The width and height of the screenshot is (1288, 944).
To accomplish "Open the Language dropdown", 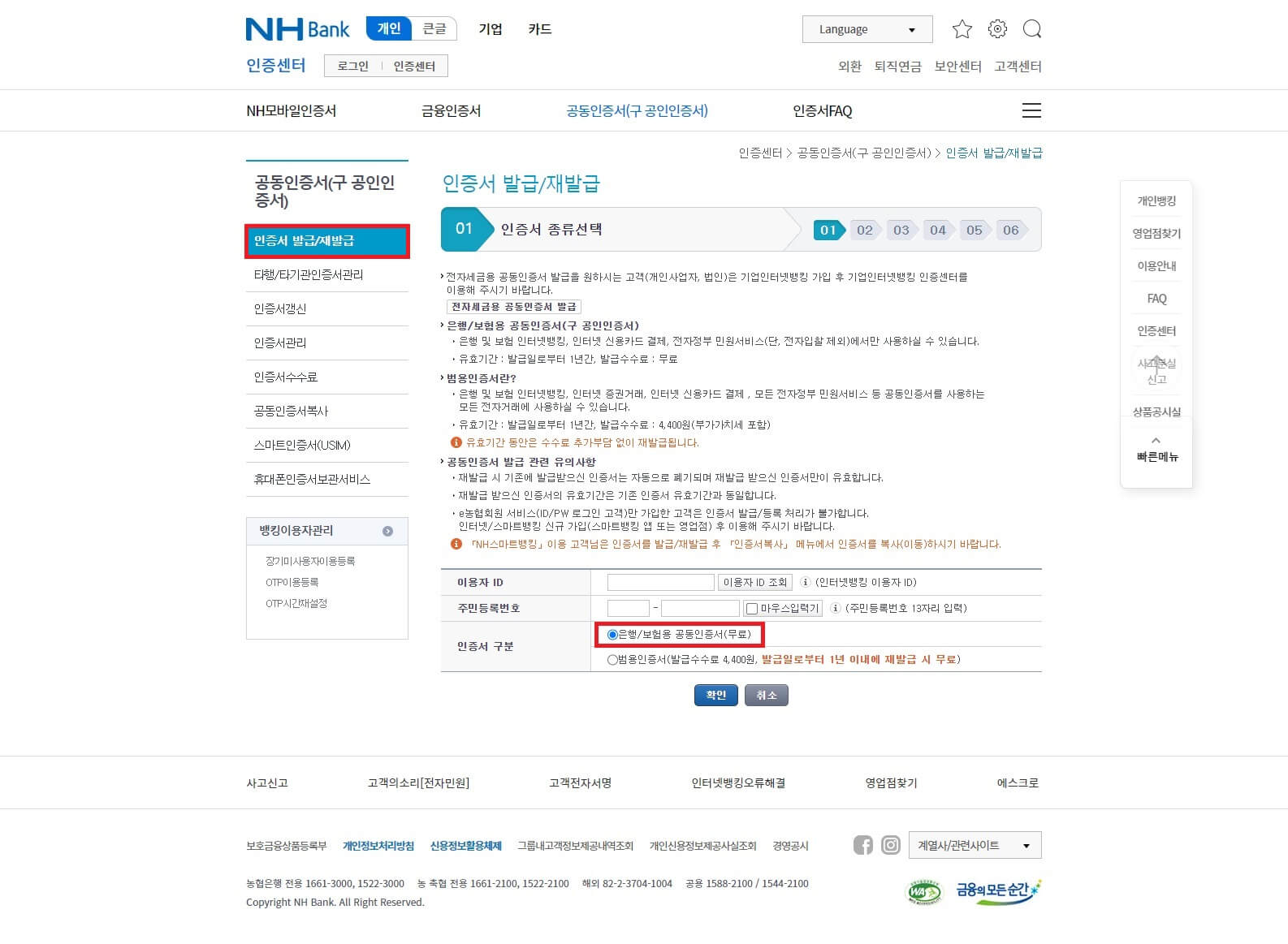I will click(x=867, y=29).
